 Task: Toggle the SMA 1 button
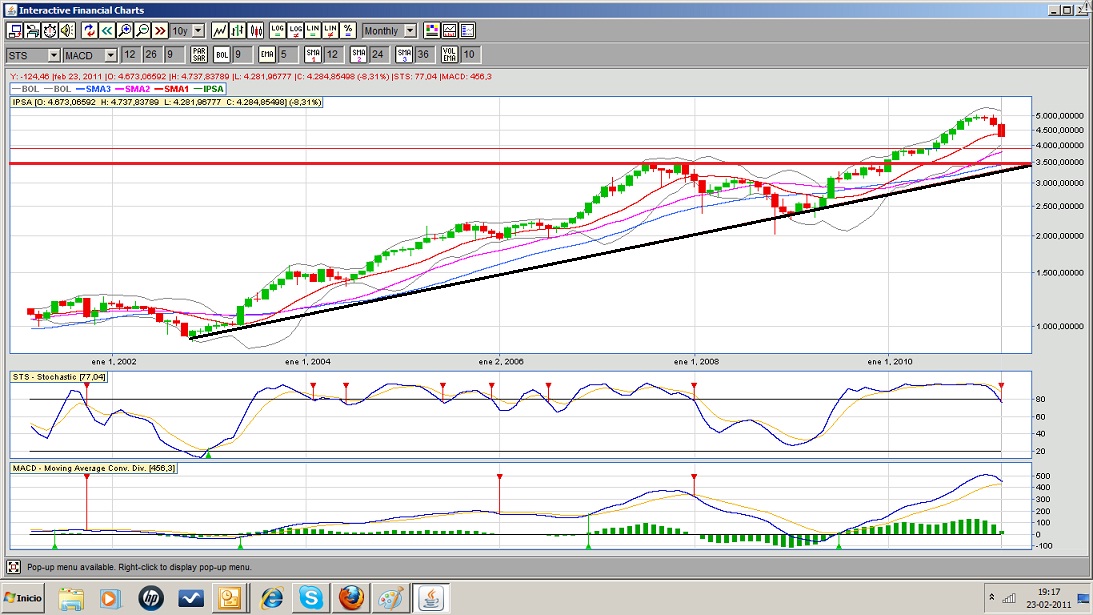click(312, 55)
